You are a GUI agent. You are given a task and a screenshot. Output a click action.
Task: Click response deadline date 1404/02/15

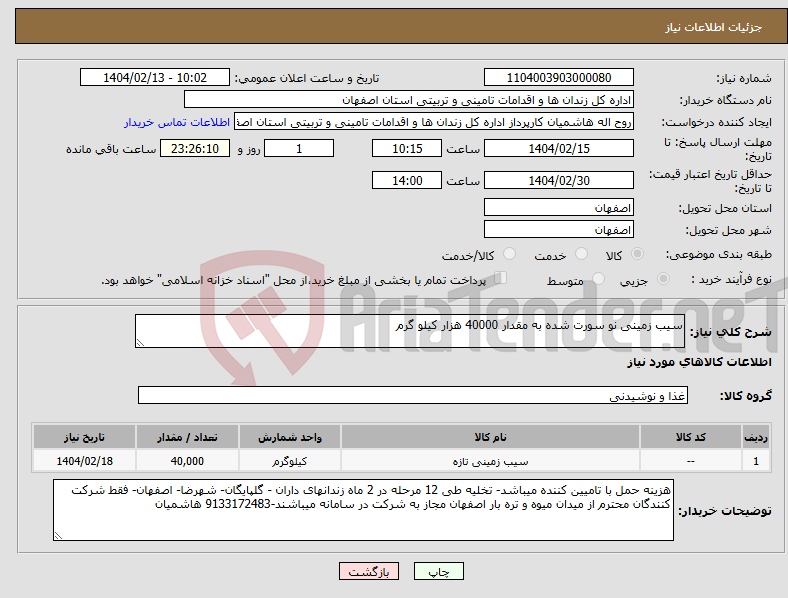pyautogui.click(x=559, y=148)
